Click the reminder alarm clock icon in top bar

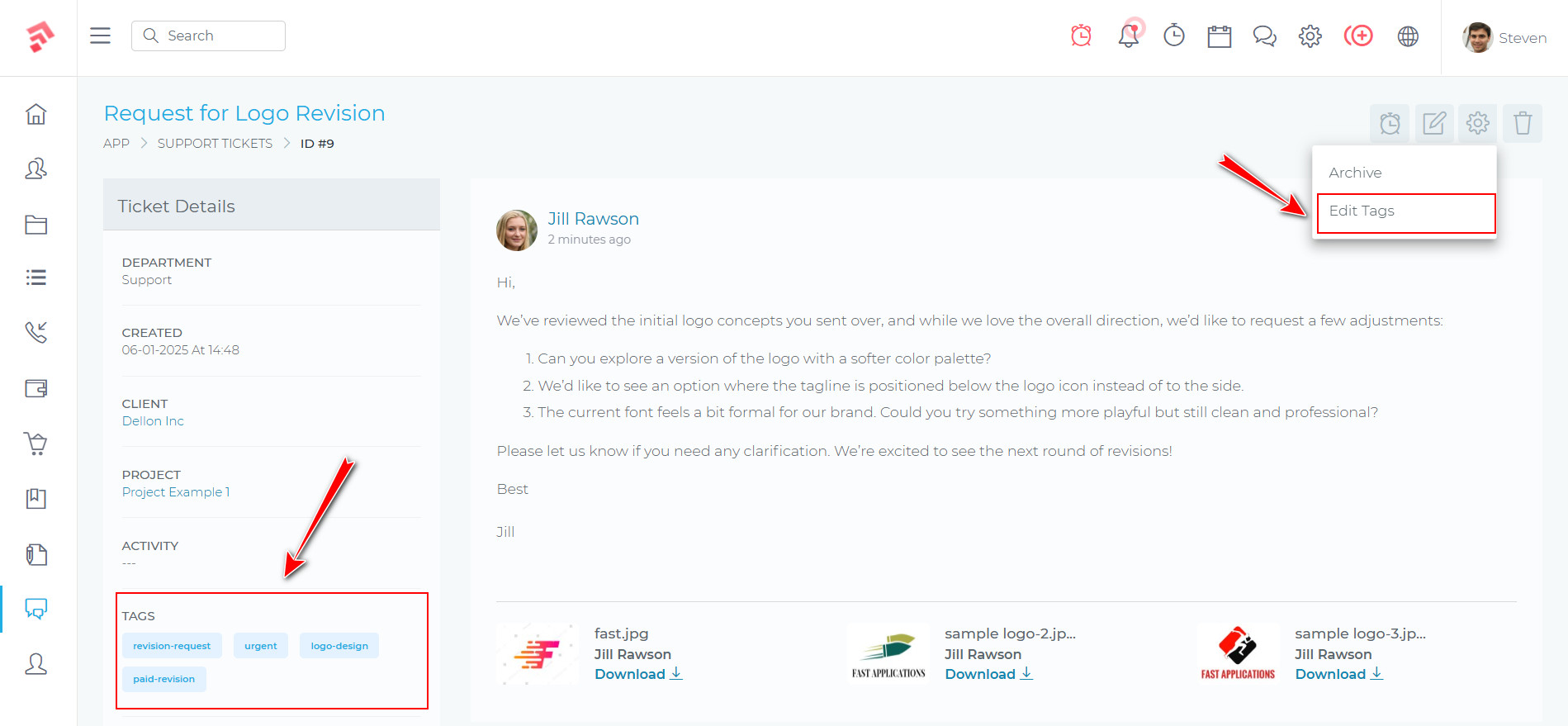pos(1081,36)
